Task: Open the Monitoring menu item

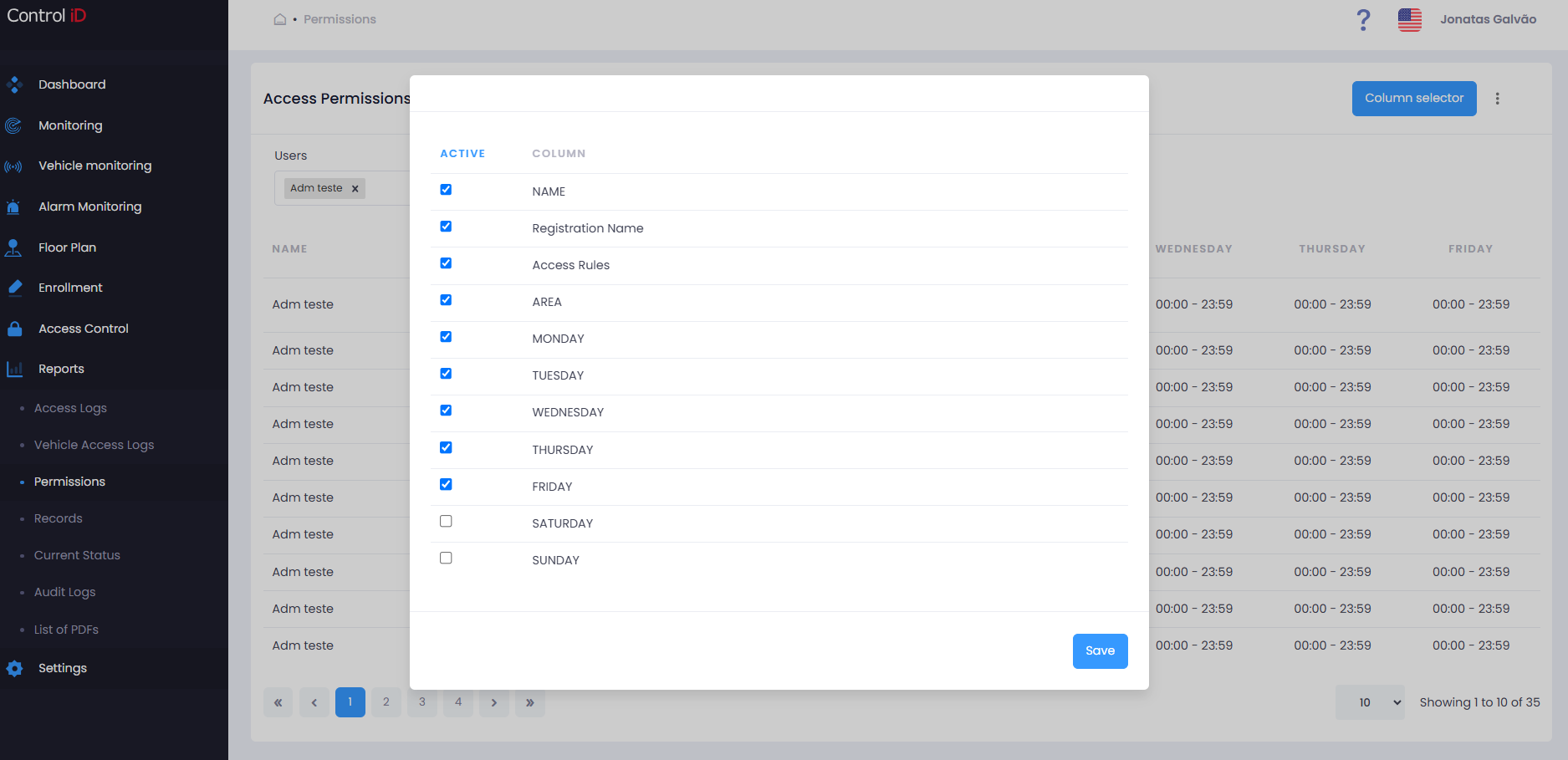Action: click(x=70, y=125)
